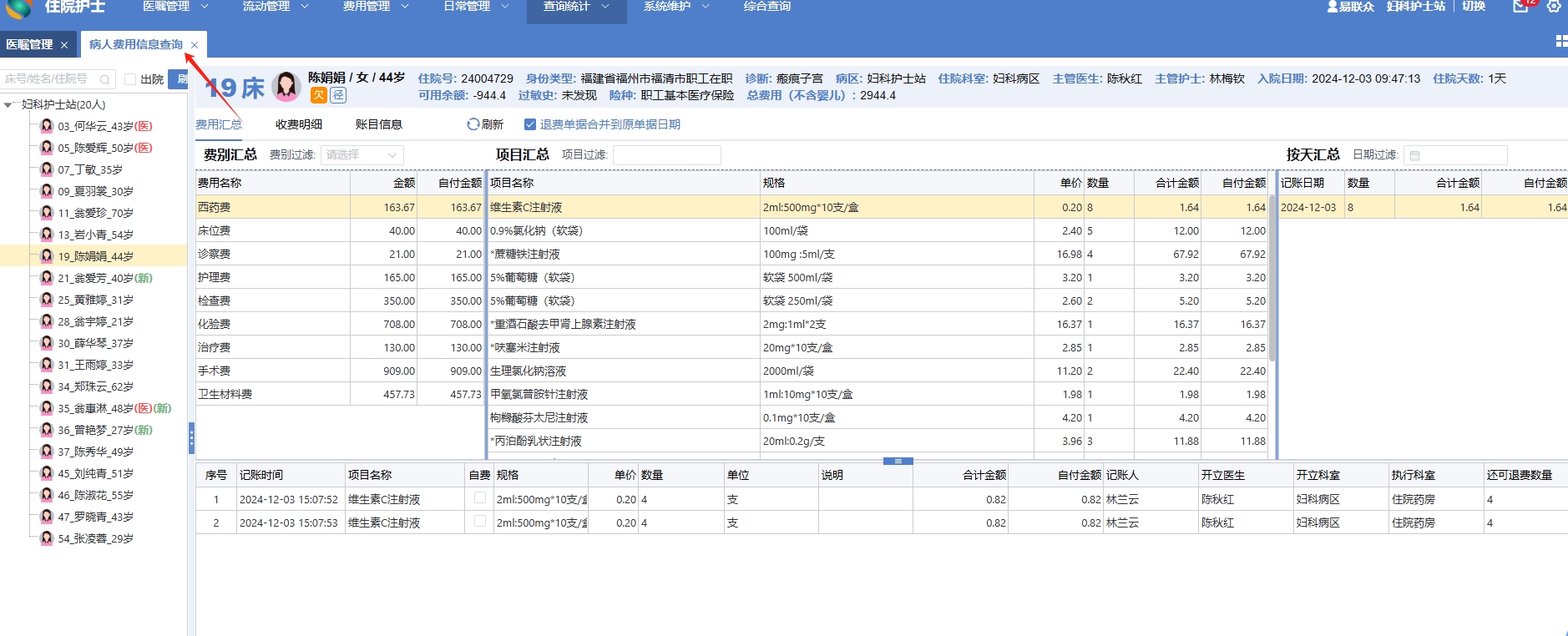
Task: Click the 19床 patient avatar photo
Action: (286, 86)
